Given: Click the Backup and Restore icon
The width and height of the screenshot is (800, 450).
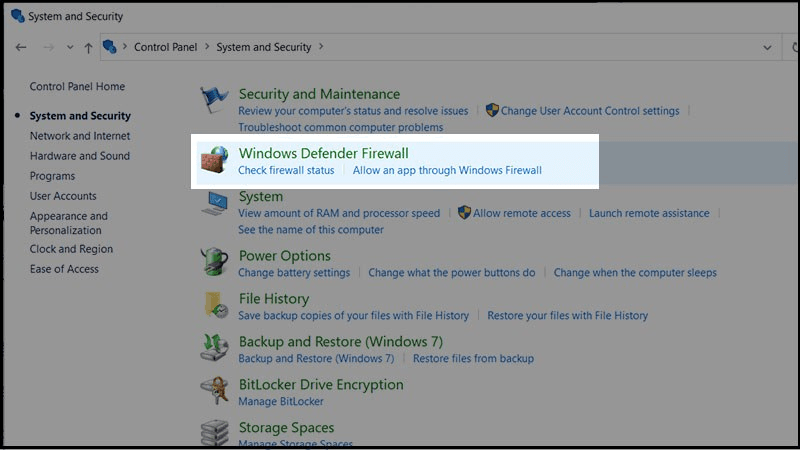Looking at the screenshot, I should (214, 348).
